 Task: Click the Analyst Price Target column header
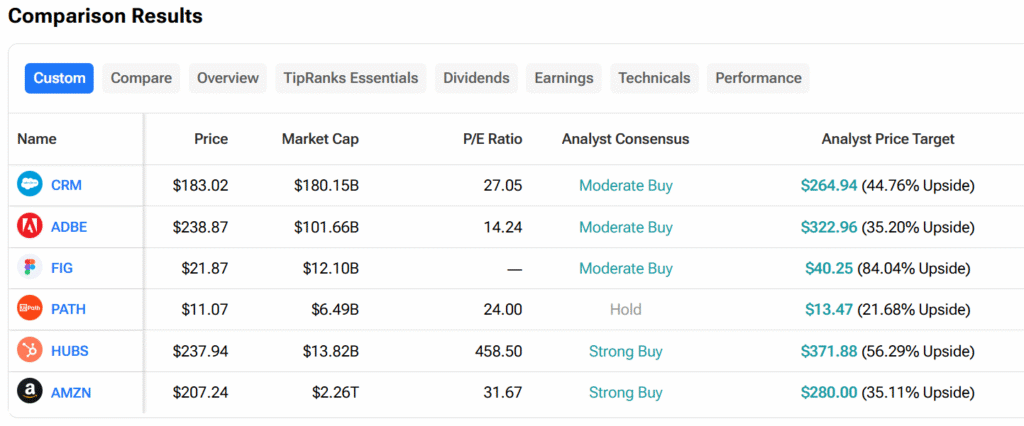point(887,139)
